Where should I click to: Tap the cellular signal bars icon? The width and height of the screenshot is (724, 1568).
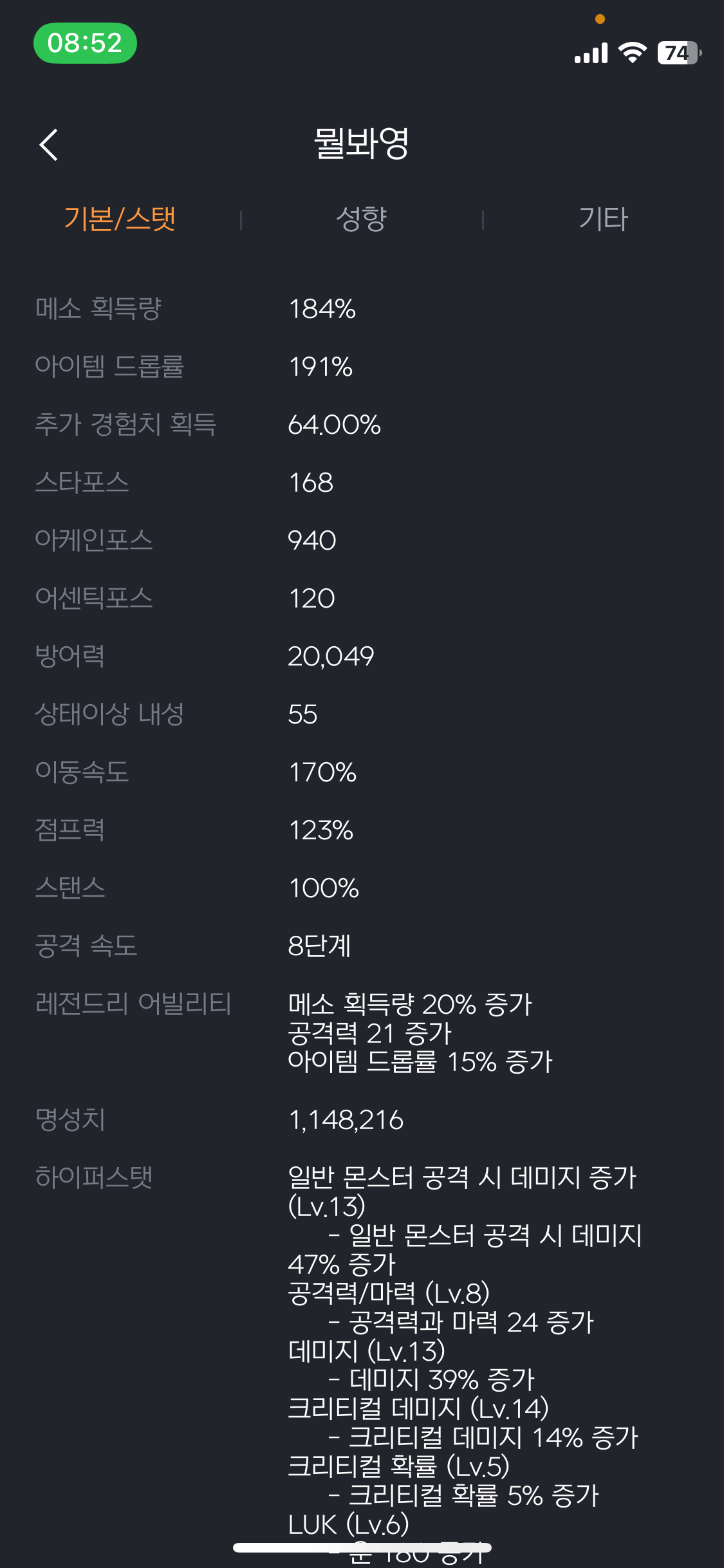tap(591, 53)
